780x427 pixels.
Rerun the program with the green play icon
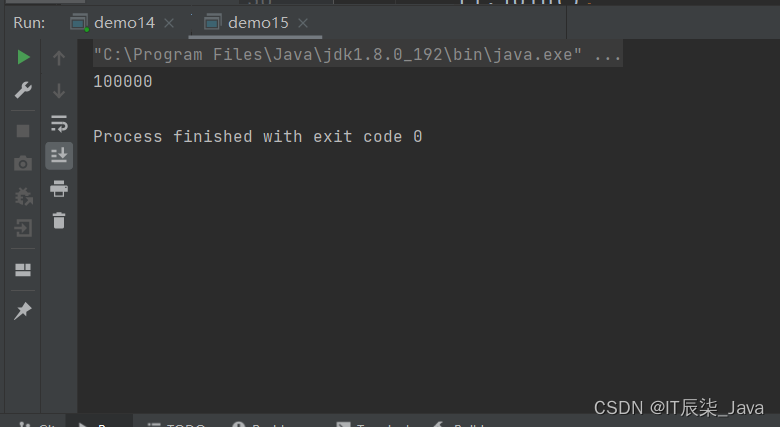pos(23,57)
